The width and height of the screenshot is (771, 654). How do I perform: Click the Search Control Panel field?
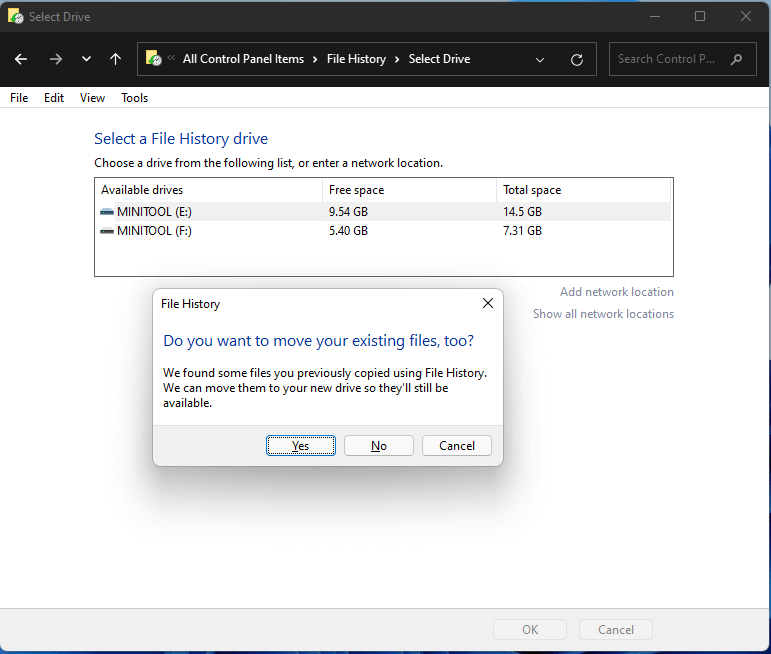click(x=682, y=59)
